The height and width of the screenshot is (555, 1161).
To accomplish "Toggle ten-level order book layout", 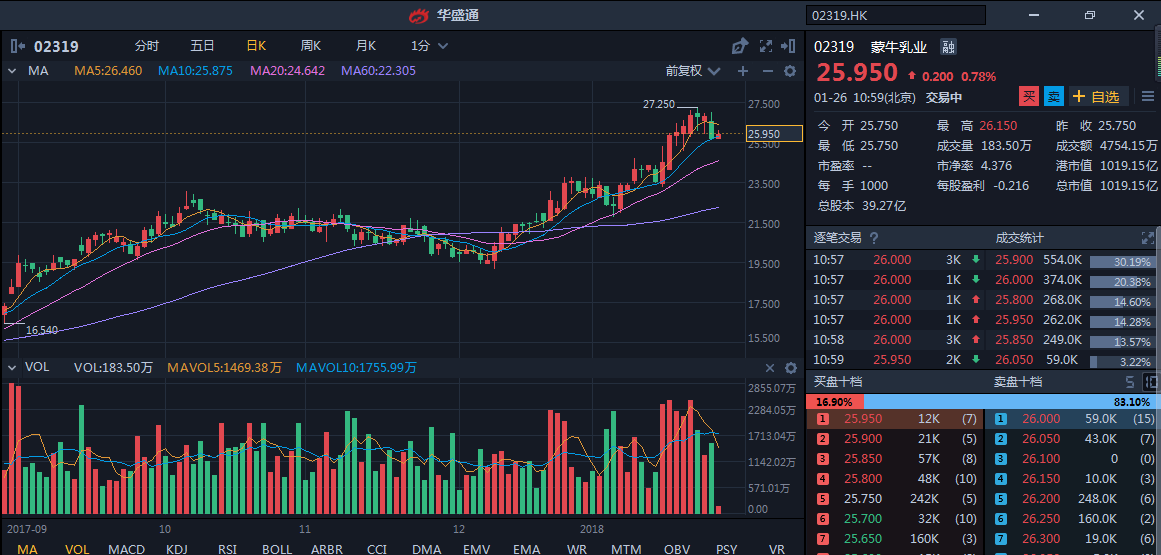I will [1151, 382].
